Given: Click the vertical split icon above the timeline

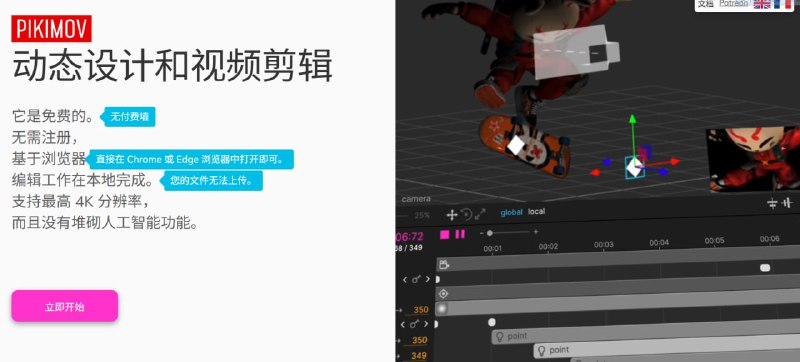Looking at the screenshot, I should point(787,203).
